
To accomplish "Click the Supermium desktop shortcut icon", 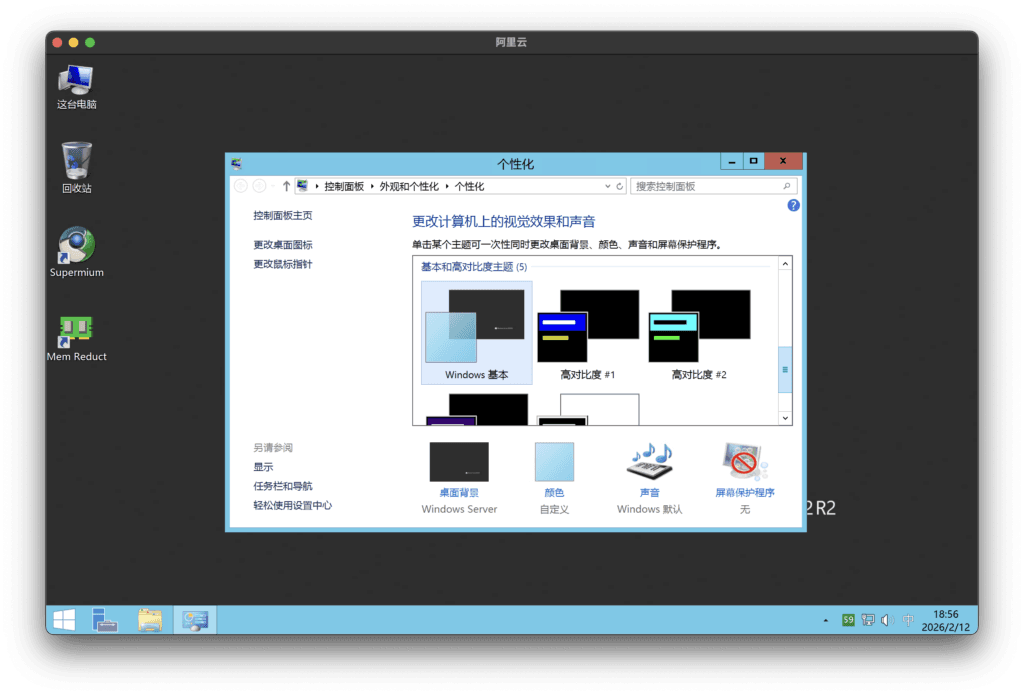I will (x=77, y=245).
